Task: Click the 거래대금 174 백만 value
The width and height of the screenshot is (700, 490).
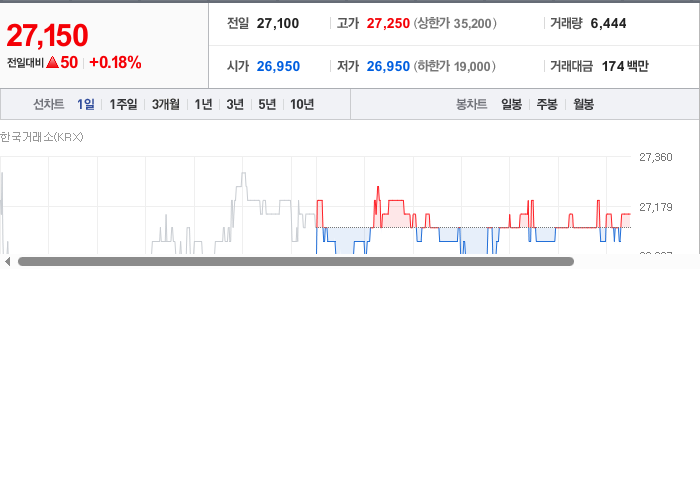Action: (625, 66)
